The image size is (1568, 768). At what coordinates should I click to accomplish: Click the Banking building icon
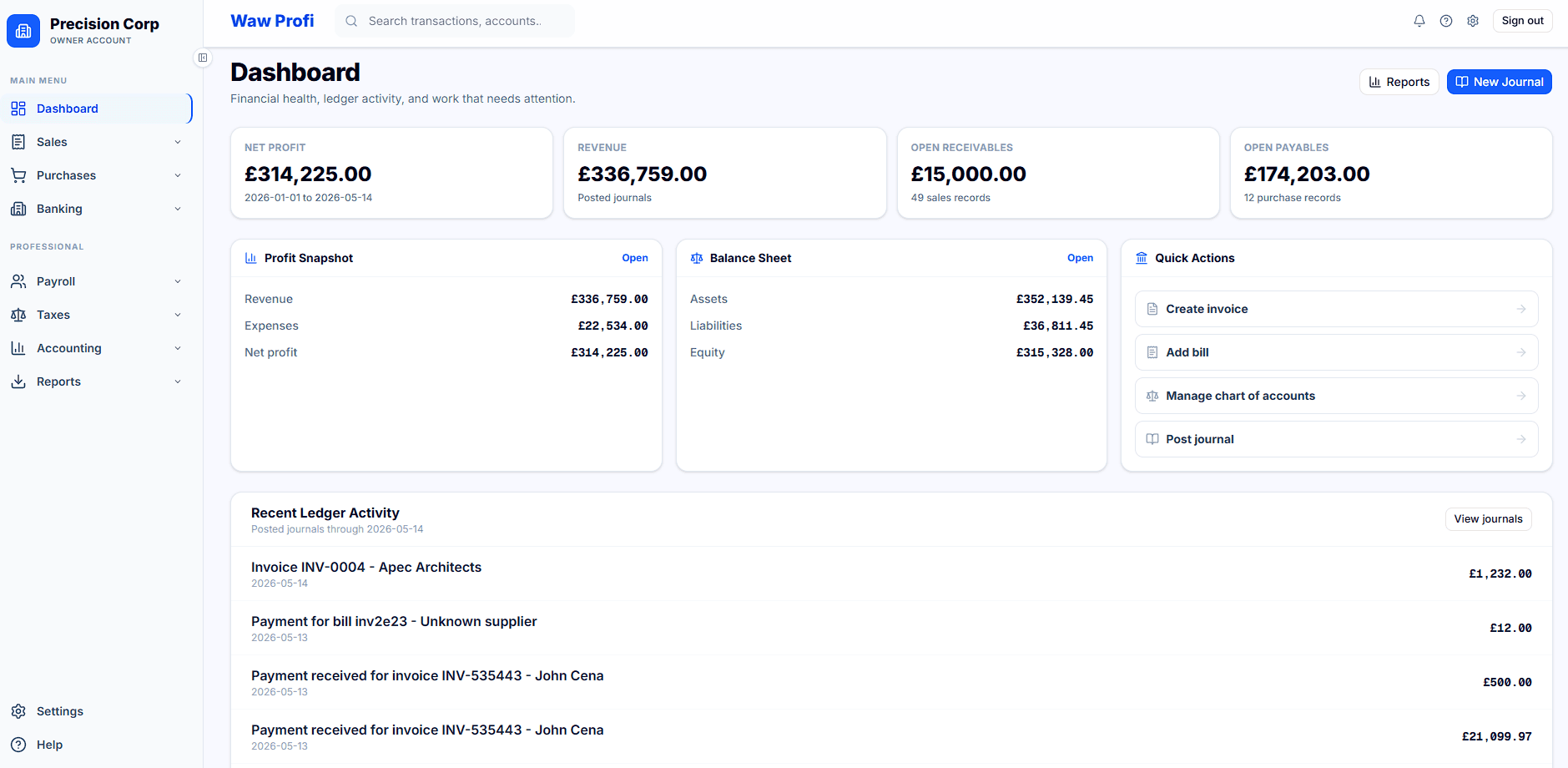pos(18,209)
